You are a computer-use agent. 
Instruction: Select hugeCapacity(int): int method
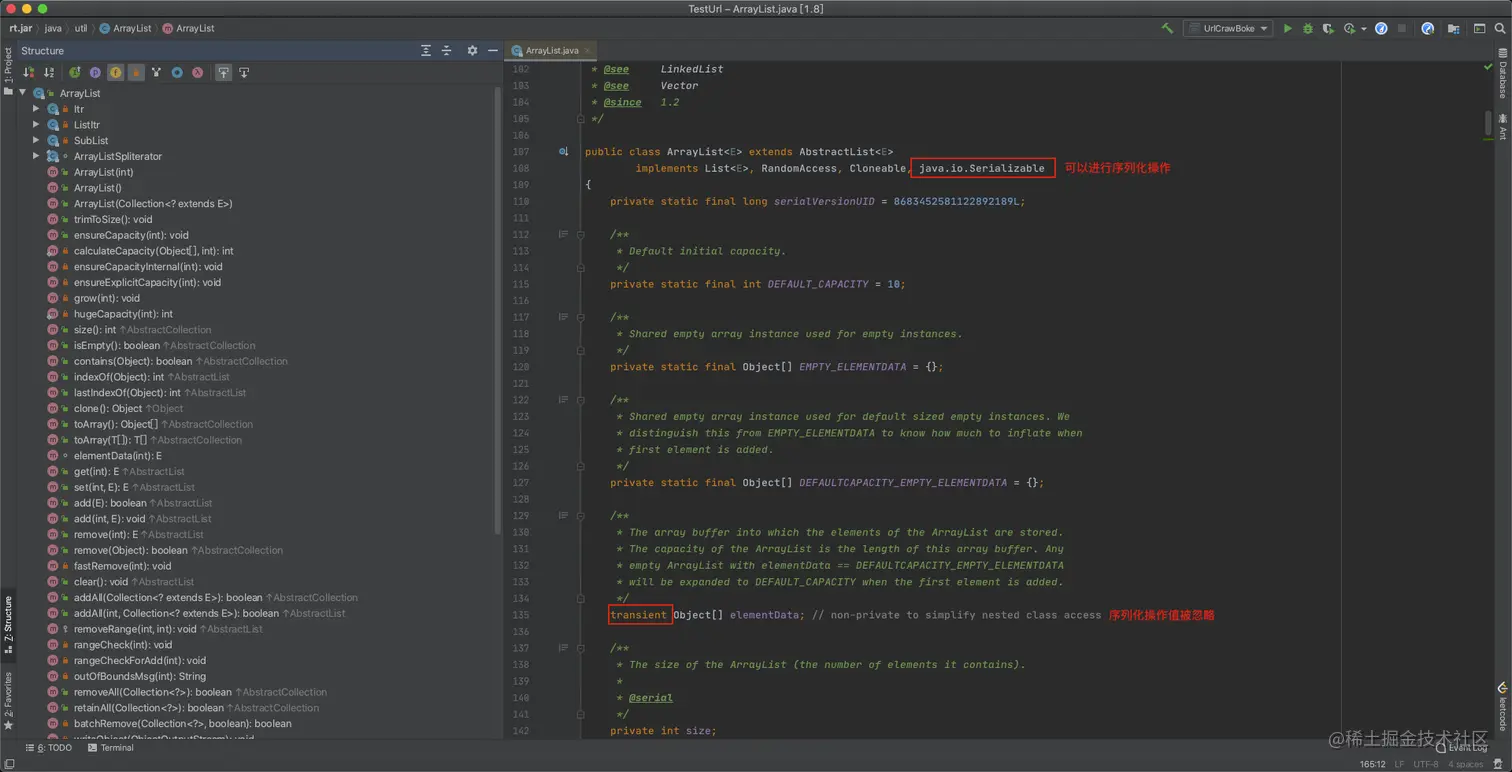(x=123, y=314)
